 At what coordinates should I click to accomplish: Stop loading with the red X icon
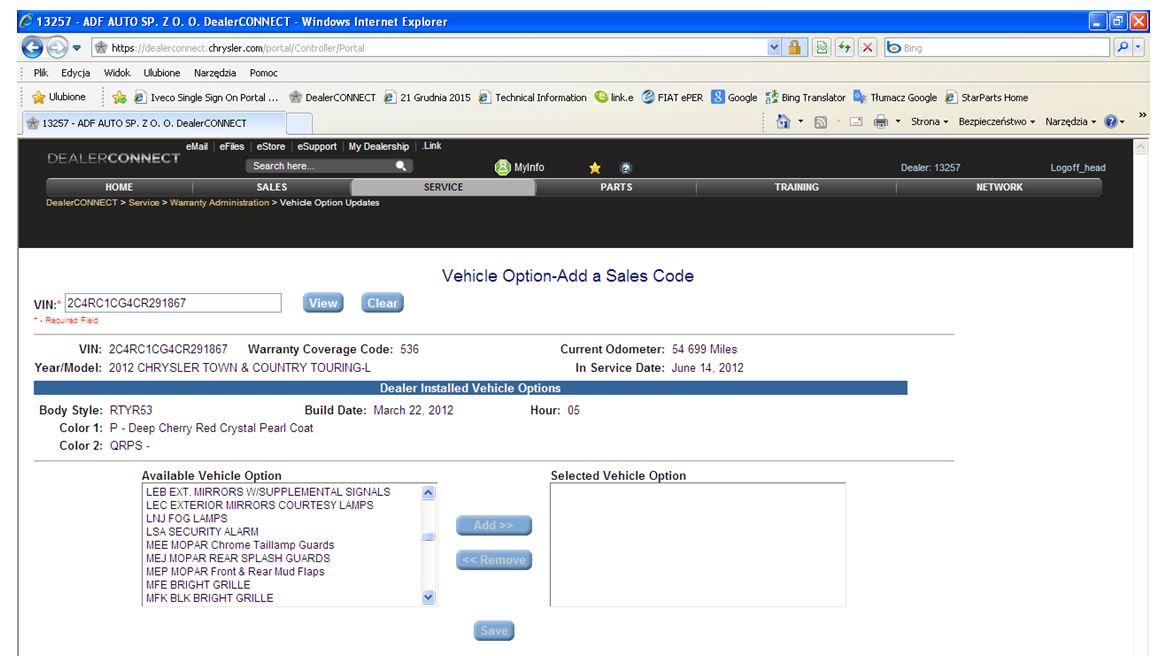867,48
